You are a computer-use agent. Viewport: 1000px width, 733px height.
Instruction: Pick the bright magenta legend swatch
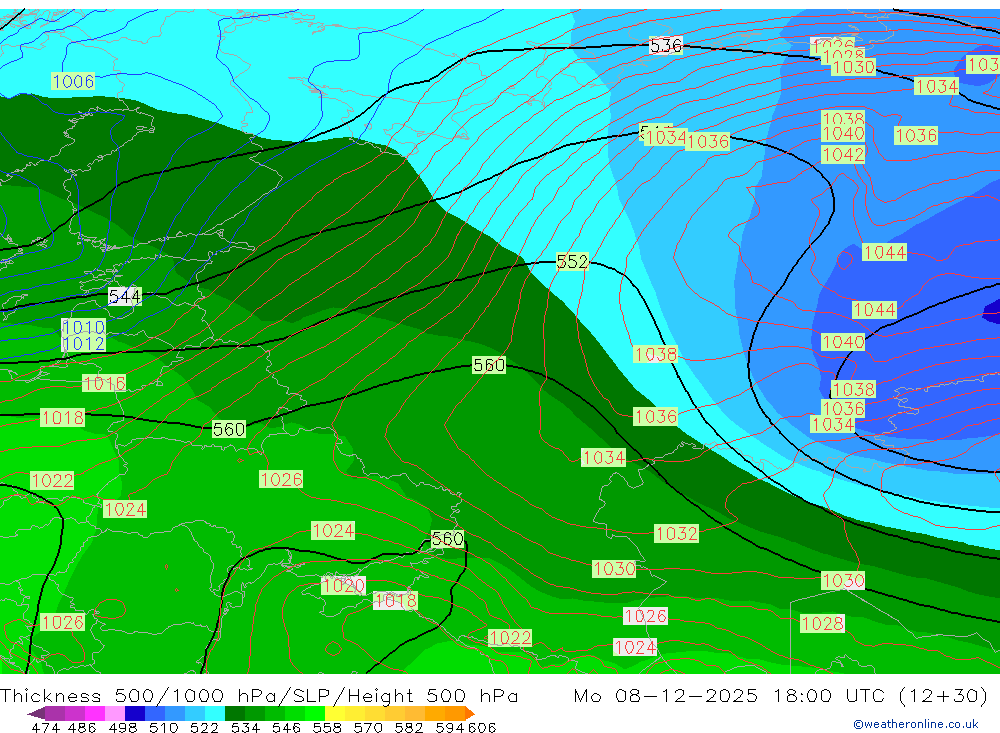pos(94,713)
